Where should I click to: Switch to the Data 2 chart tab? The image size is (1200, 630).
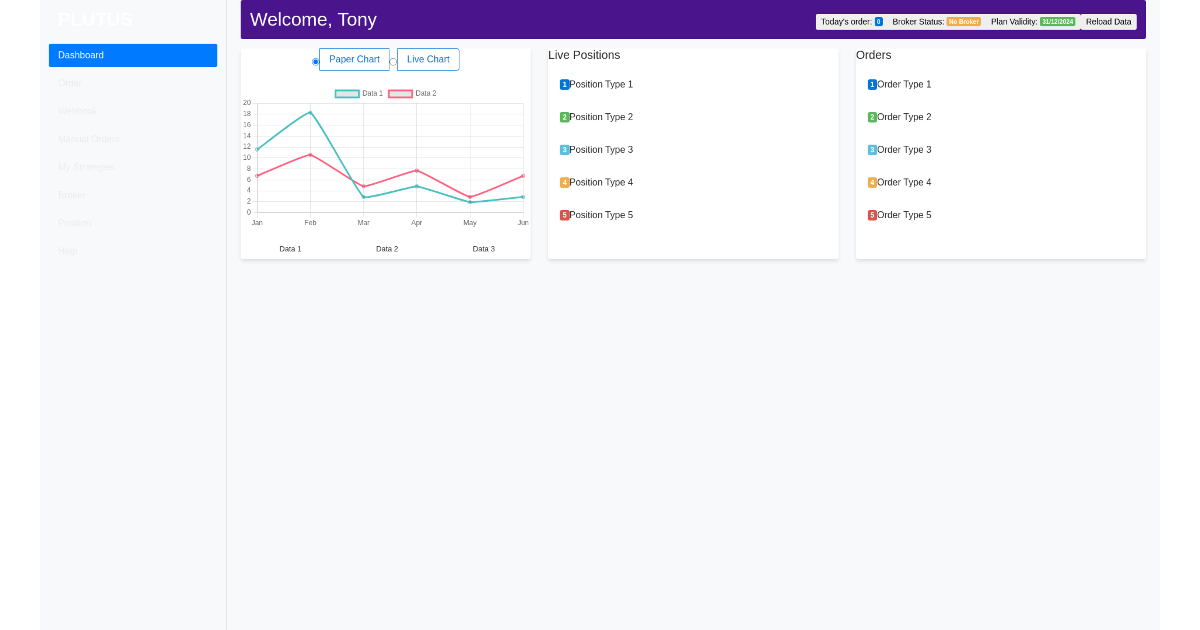click(386, 248)
